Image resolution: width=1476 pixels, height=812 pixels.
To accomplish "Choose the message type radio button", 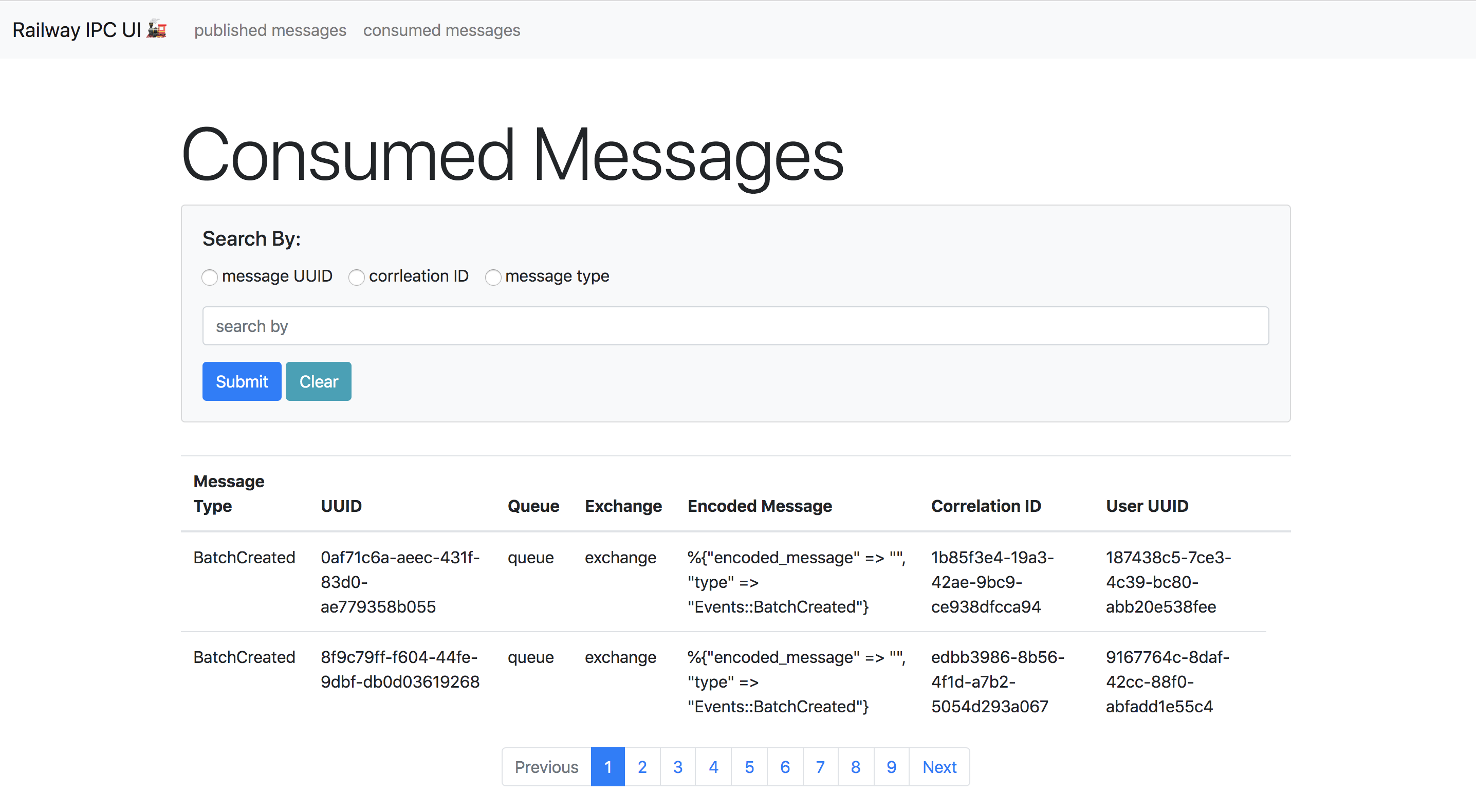I will 493,278.
